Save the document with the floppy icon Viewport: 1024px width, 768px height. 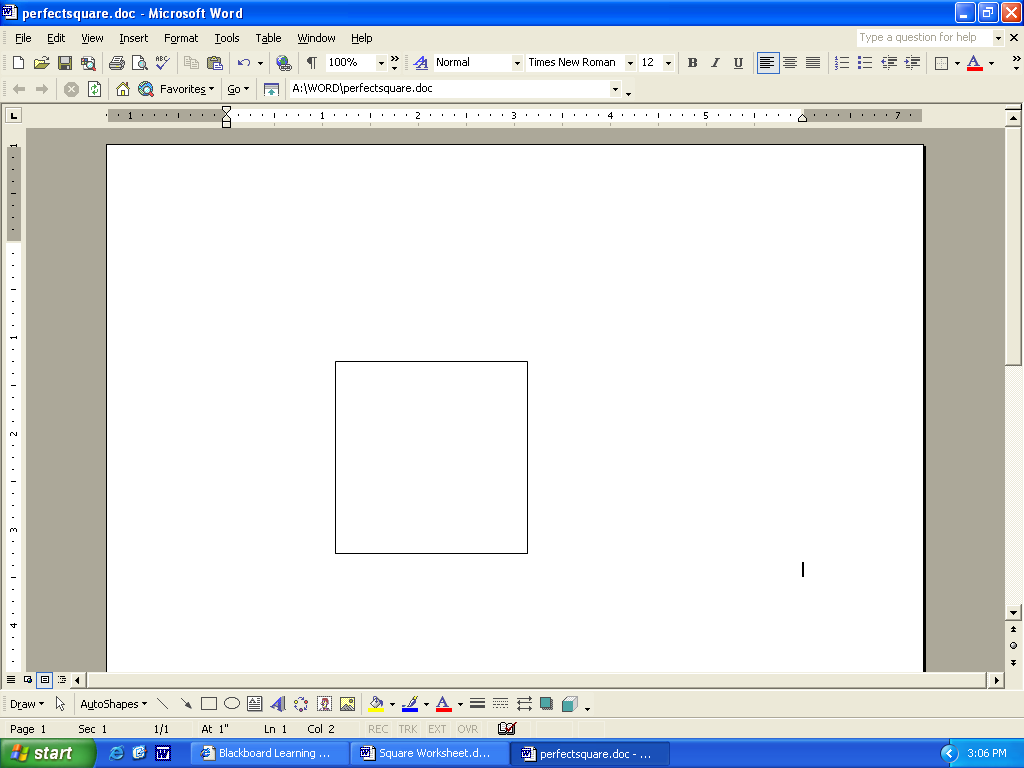coord(65,63)
